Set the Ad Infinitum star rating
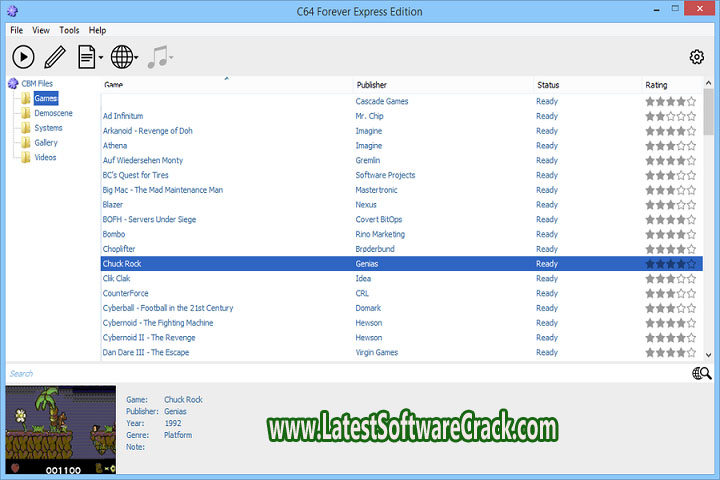Screen dimensions: 720x480 pos(670,116)
